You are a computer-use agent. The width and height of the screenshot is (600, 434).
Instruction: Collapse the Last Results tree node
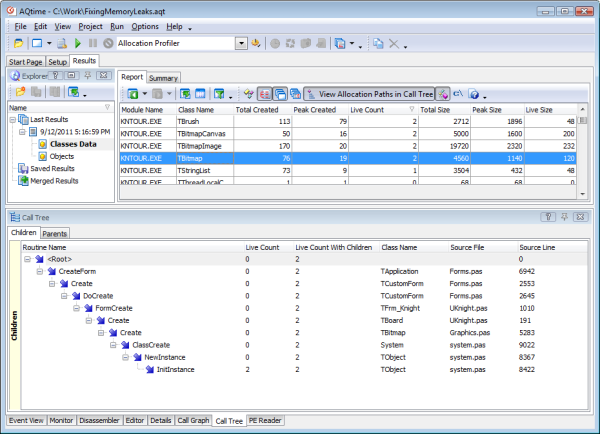pos(13,120)
